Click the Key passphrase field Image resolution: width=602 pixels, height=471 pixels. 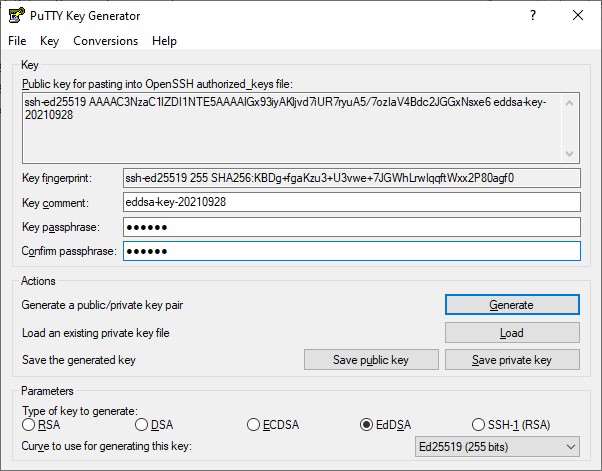[352, 227]
